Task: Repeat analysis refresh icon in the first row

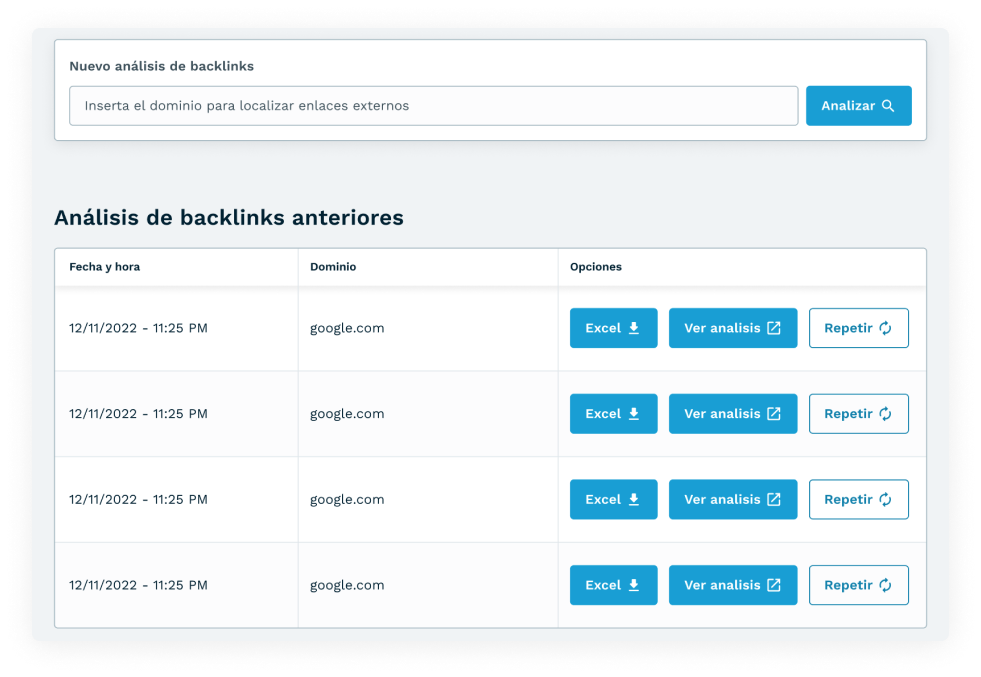Action: (x=885, y=328)
